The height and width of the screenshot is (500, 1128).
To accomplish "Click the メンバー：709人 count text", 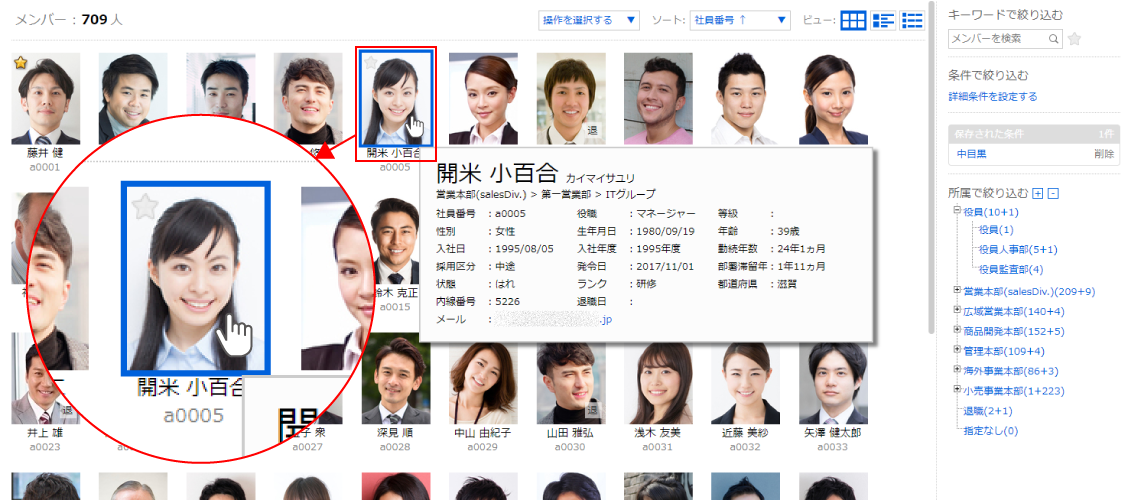I will tap(69, 19).
